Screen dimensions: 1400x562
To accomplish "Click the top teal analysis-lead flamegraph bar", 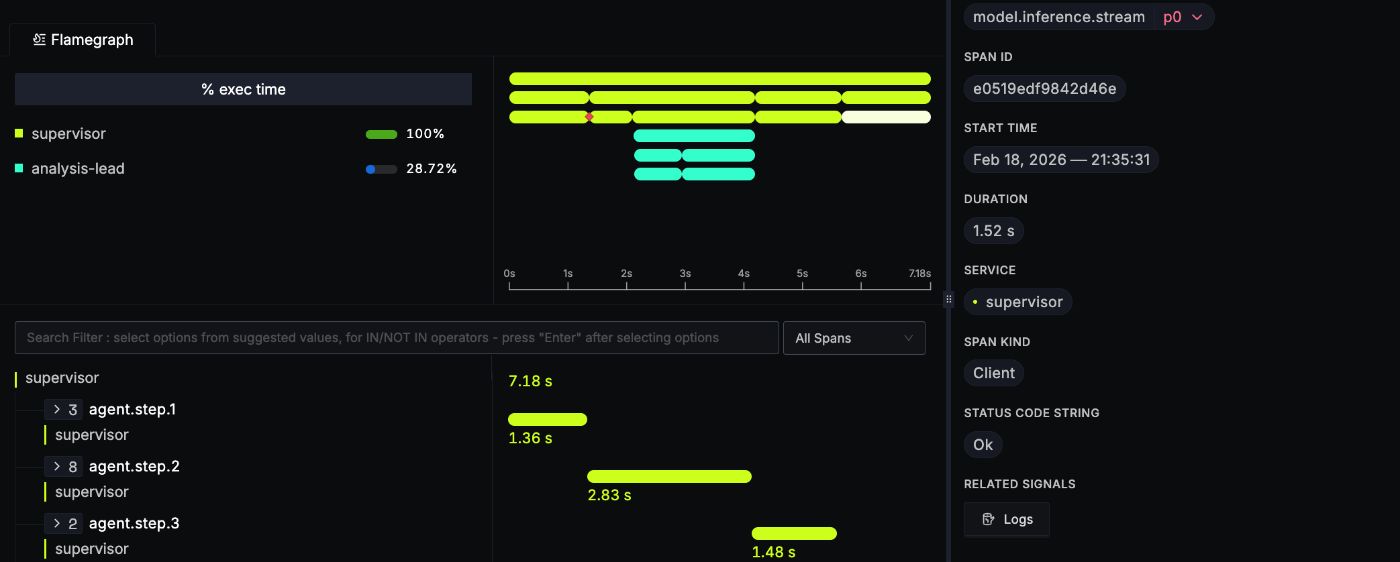I will pos(694,136).
